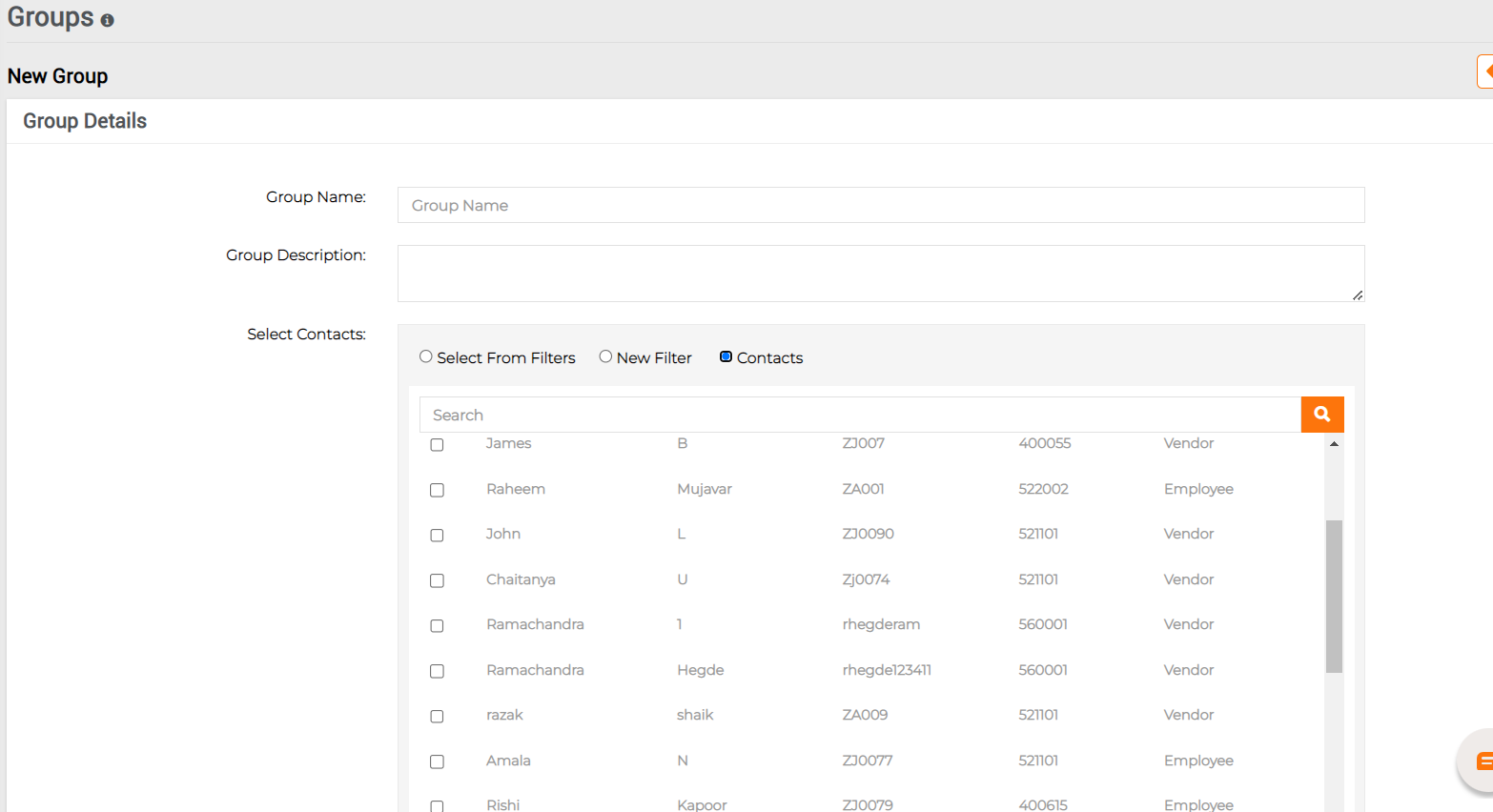The image size is (1493, 812).
Task: Click the orange search magnifier button
Action: pos(1322,415)
